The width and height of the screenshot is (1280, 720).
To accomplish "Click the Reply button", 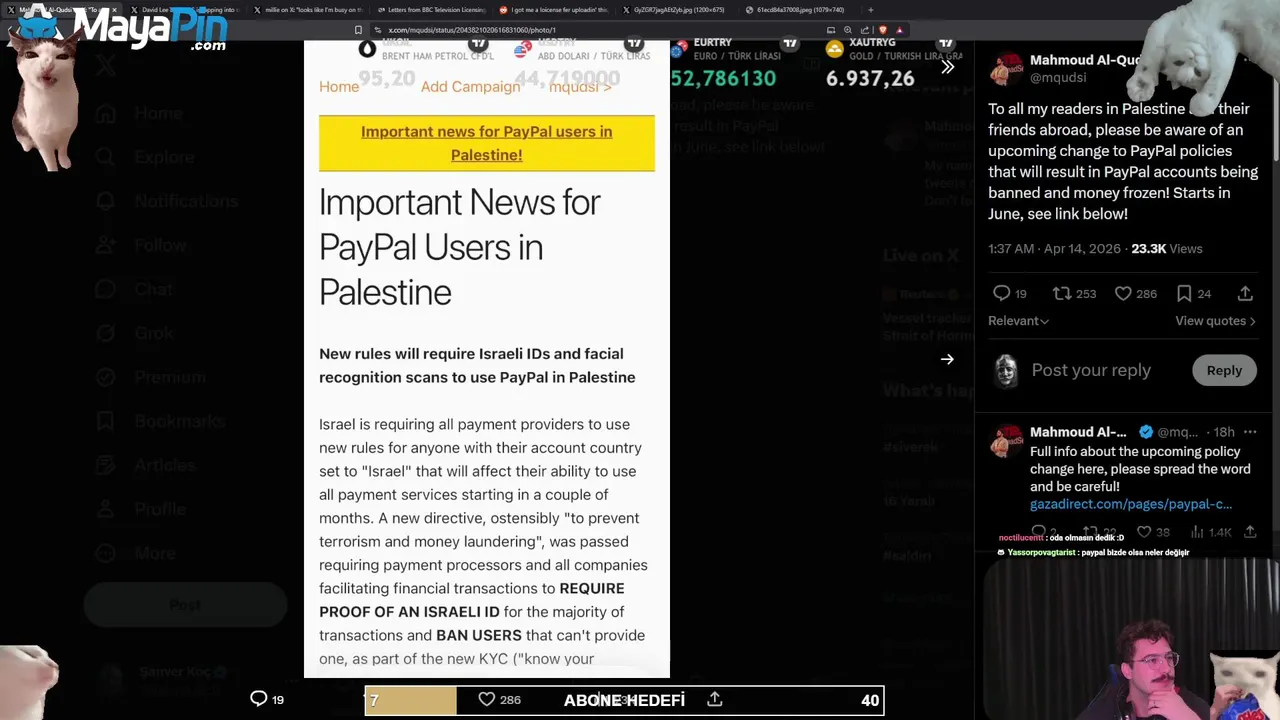I will tap(1224, 370).
